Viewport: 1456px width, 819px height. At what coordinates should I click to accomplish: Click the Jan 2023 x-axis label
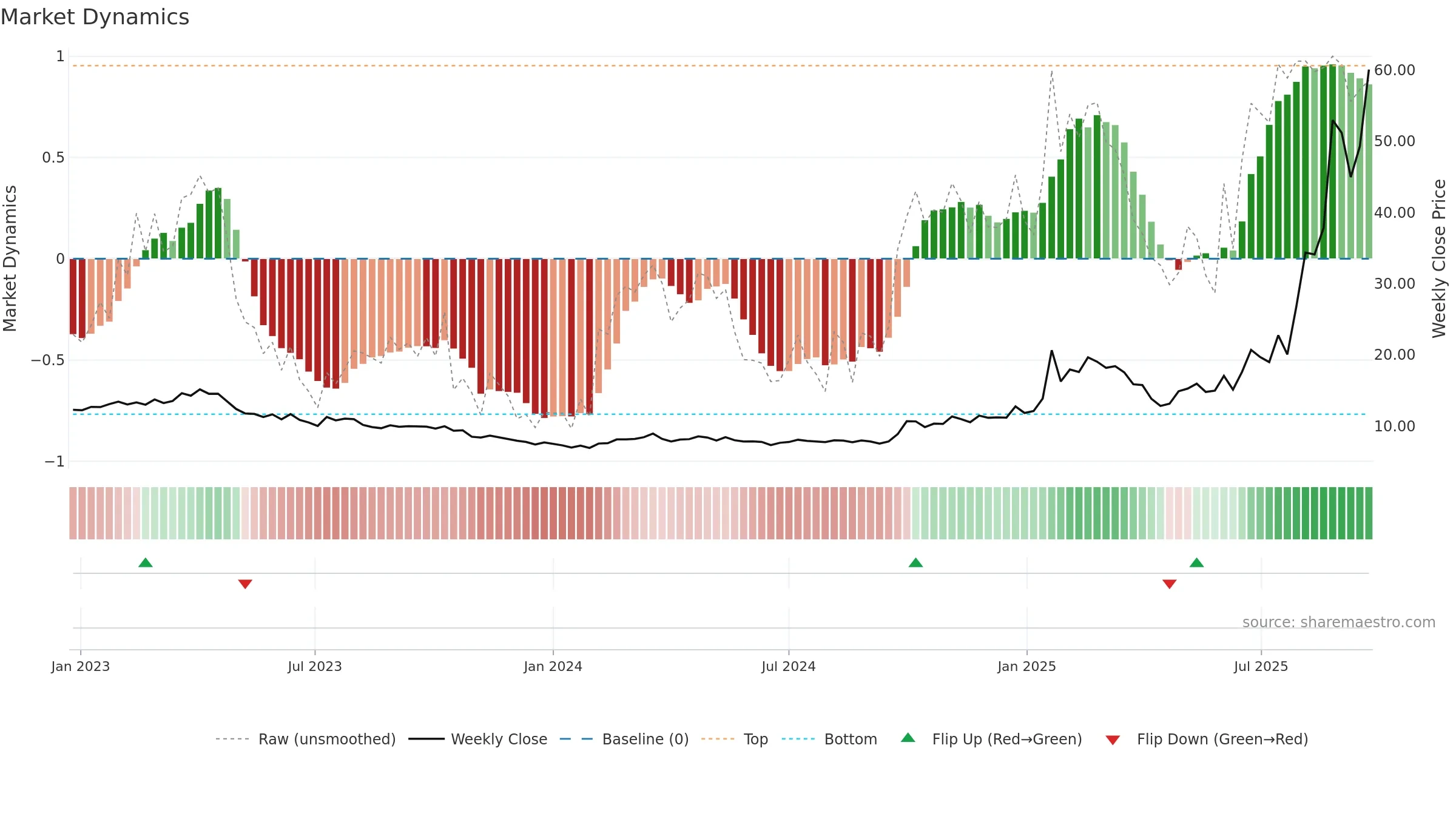coord(81,666)
